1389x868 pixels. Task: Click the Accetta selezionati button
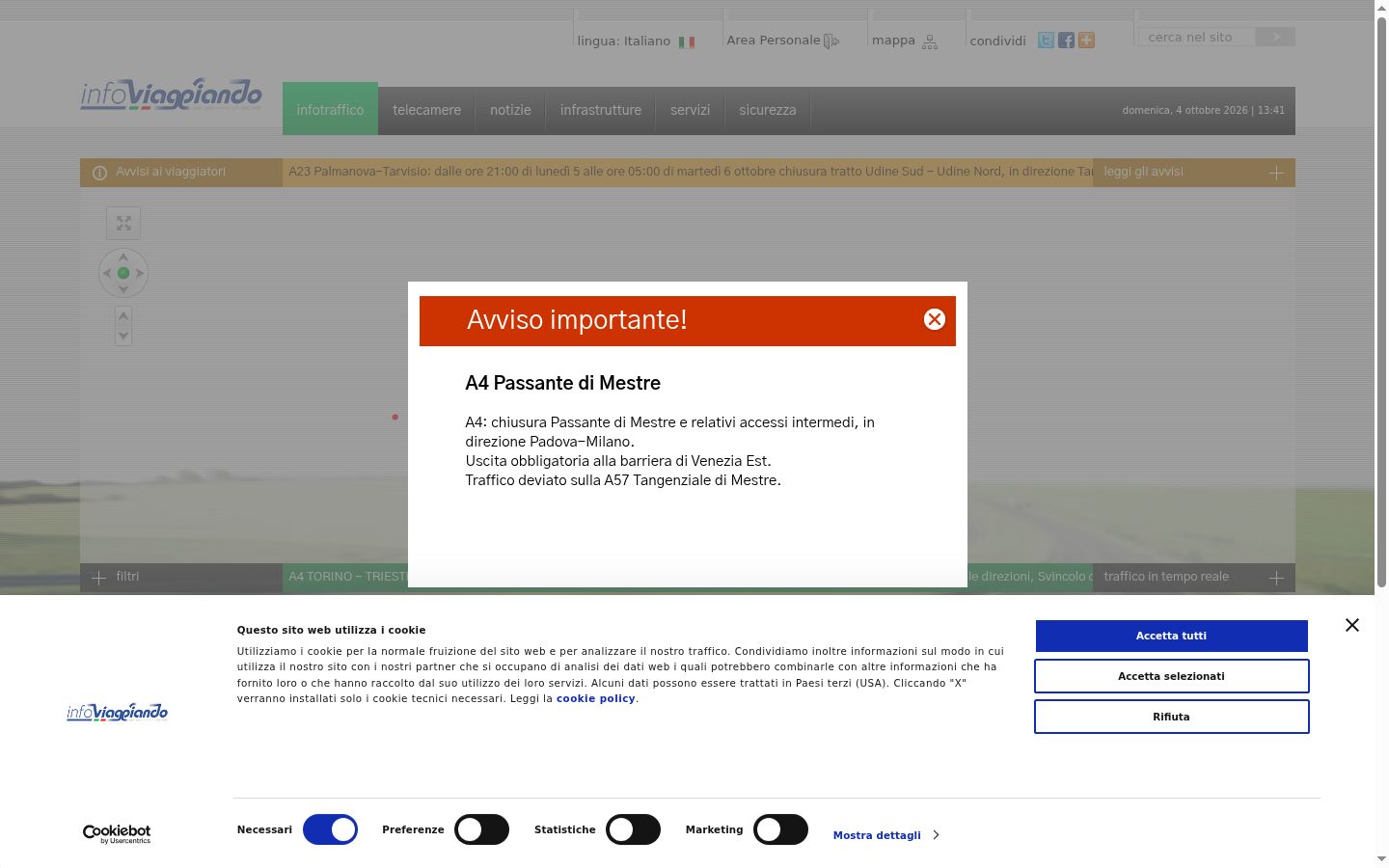pos(1171,676)
